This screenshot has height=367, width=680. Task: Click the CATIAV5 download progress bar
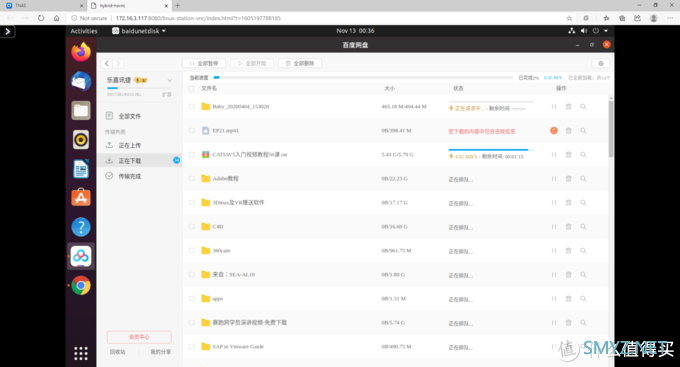490,150
